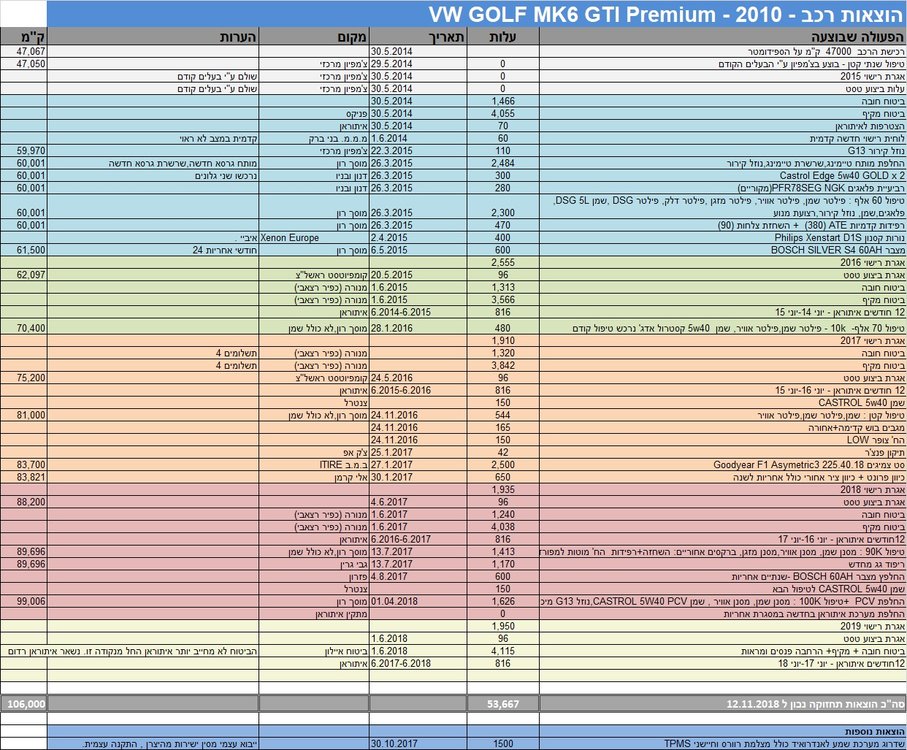Image resolution: width=907 pixels, height=750 pixels.
Task: Select the date cell "22.3.2015"
Action: point(418,151)
